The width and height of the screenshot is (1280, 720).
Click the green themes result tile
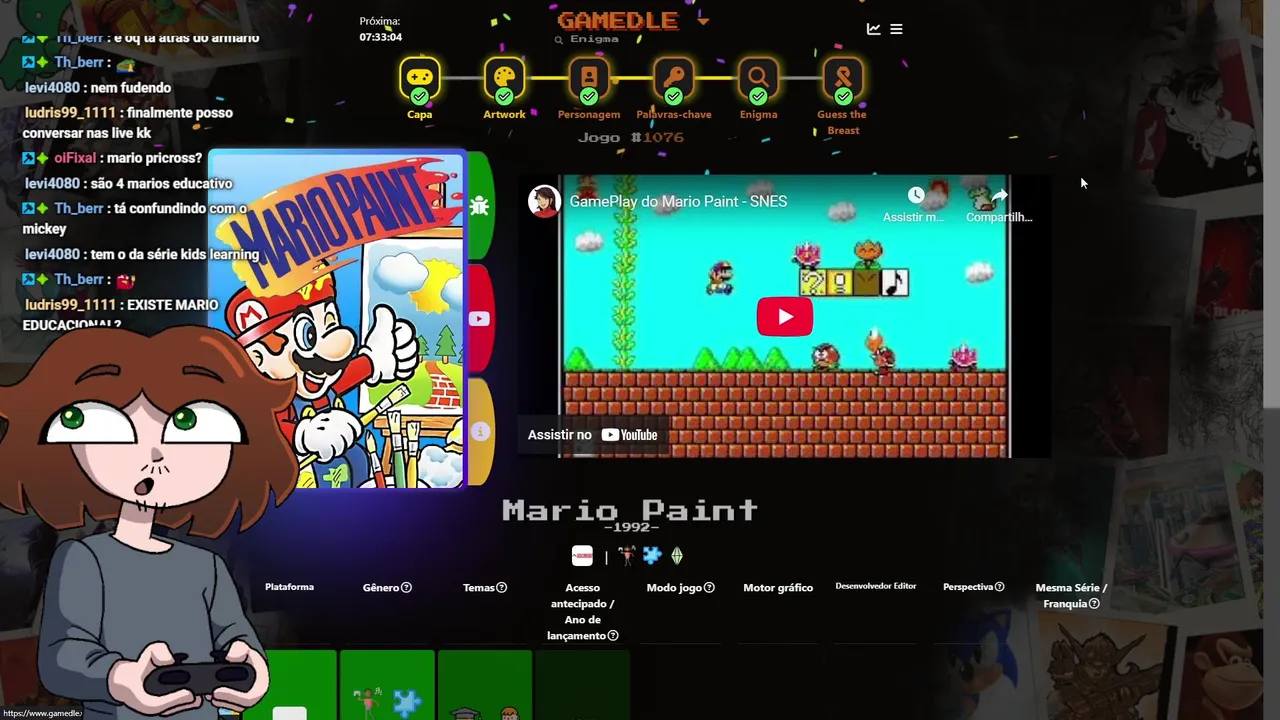pyautogui.click(x=485, y=685)
